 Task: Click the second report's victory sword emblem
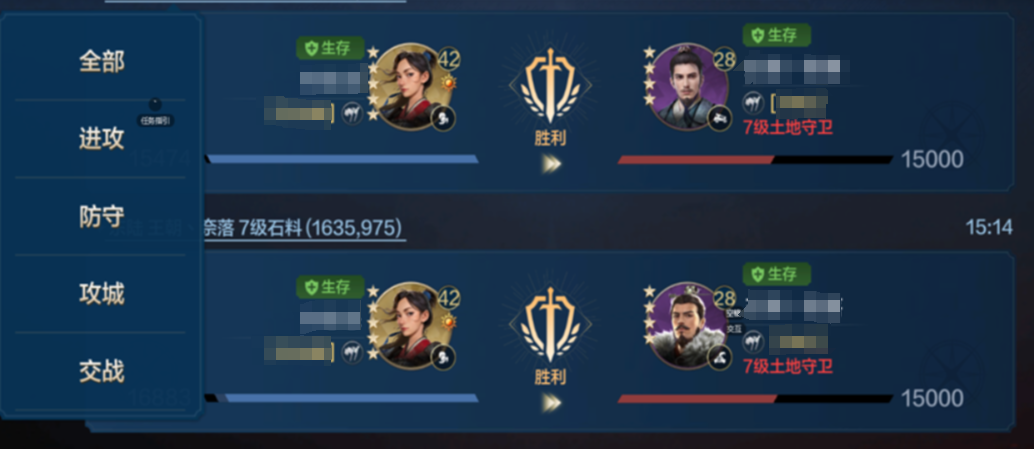(550, 325)
